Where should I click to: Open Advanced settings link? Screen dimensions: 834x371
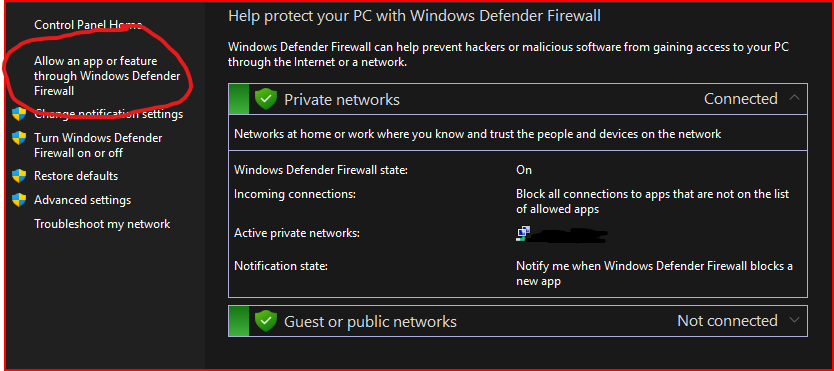(82, 200)
